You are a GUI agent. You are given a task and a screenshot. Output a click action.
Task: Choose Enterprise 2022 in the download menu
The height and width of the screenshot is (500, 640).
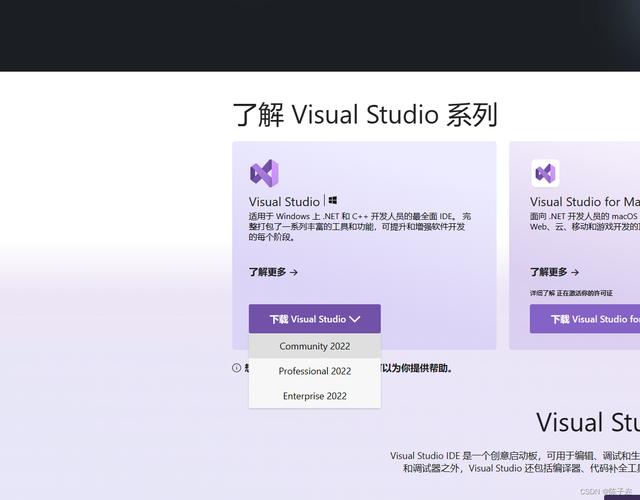click(x=315, y=396)
